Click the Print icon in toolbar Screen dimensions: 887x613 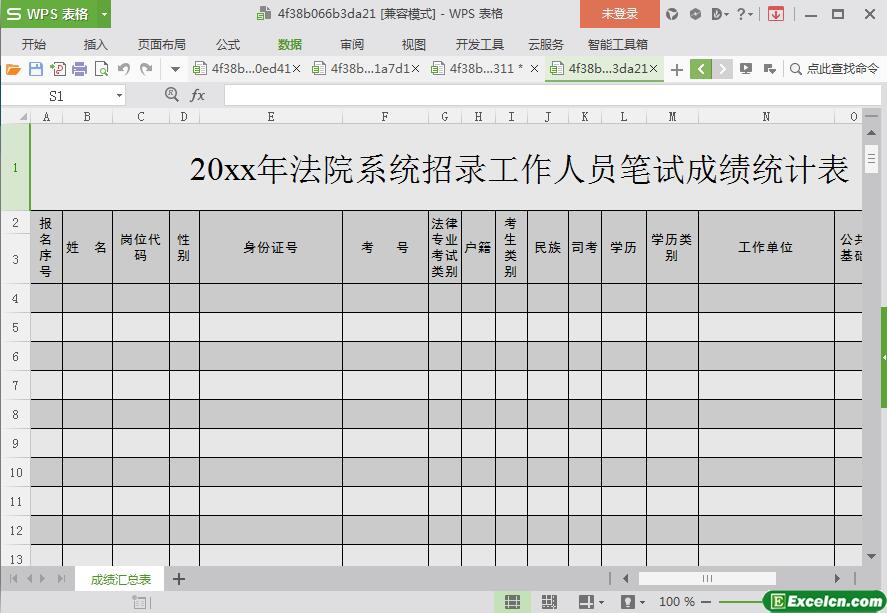click(79, 69)
